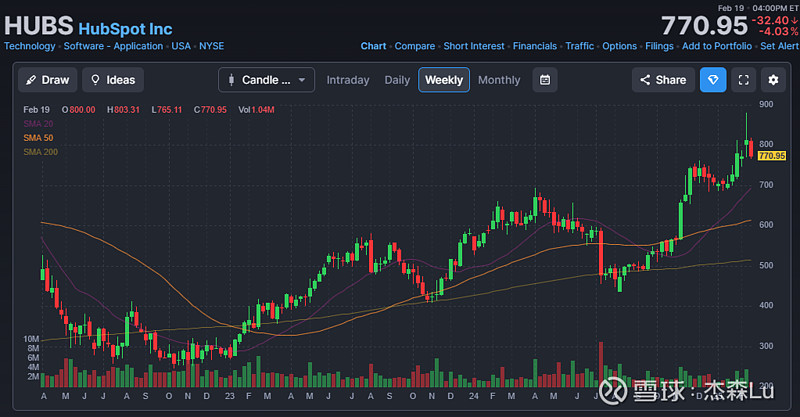Open the Ideas lightbulb panel

coord(112,80)
